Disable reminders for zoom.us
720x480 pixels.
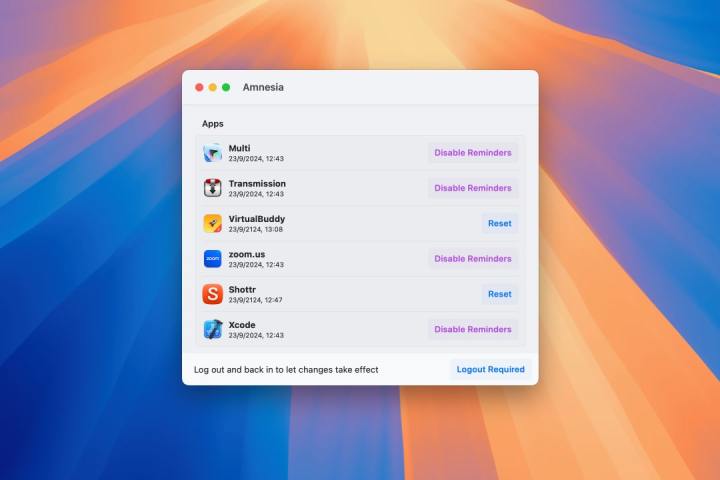point(473,259)
